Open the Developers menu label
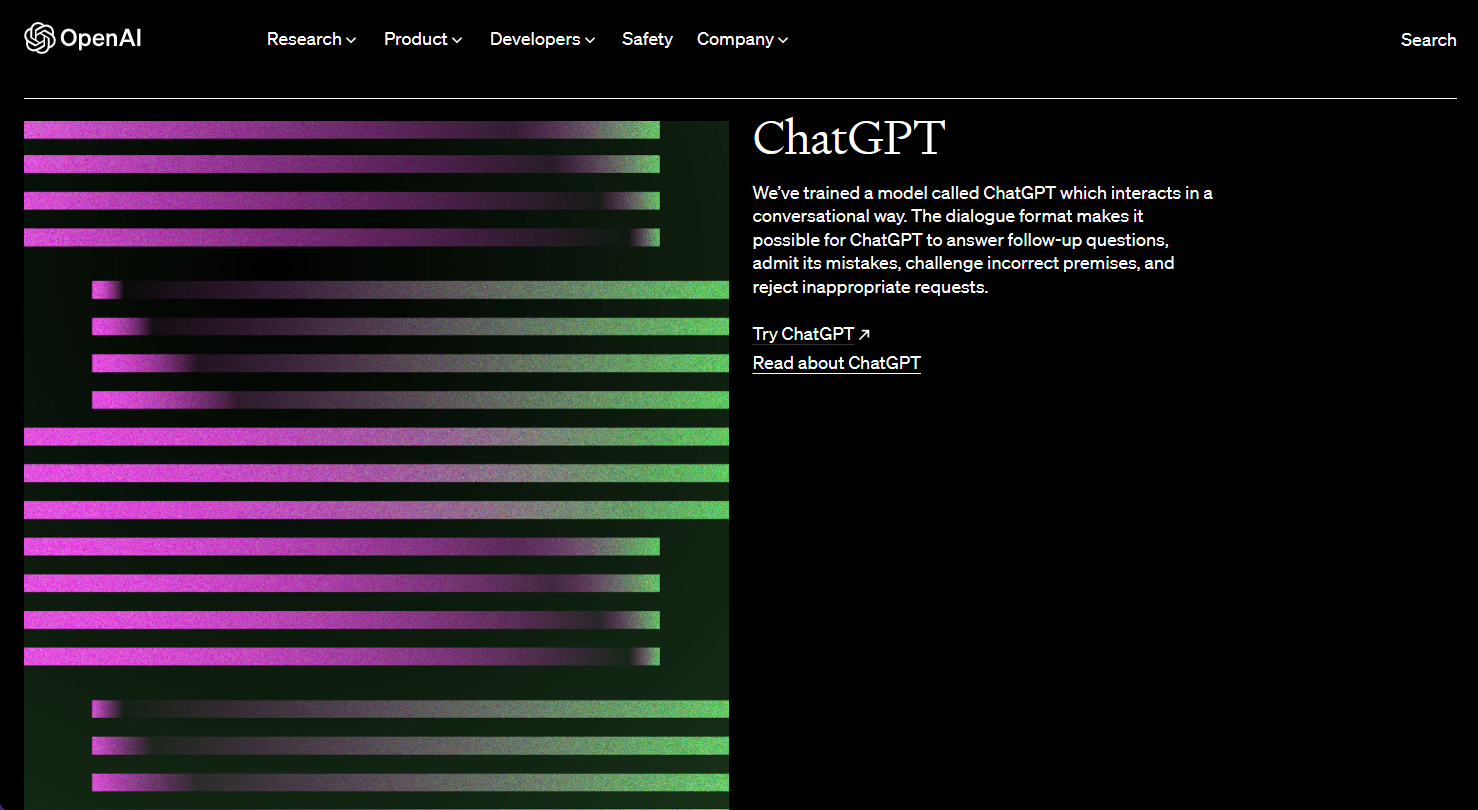Image resolution: width=1478 pixels, height=810 pixels. 534,39
